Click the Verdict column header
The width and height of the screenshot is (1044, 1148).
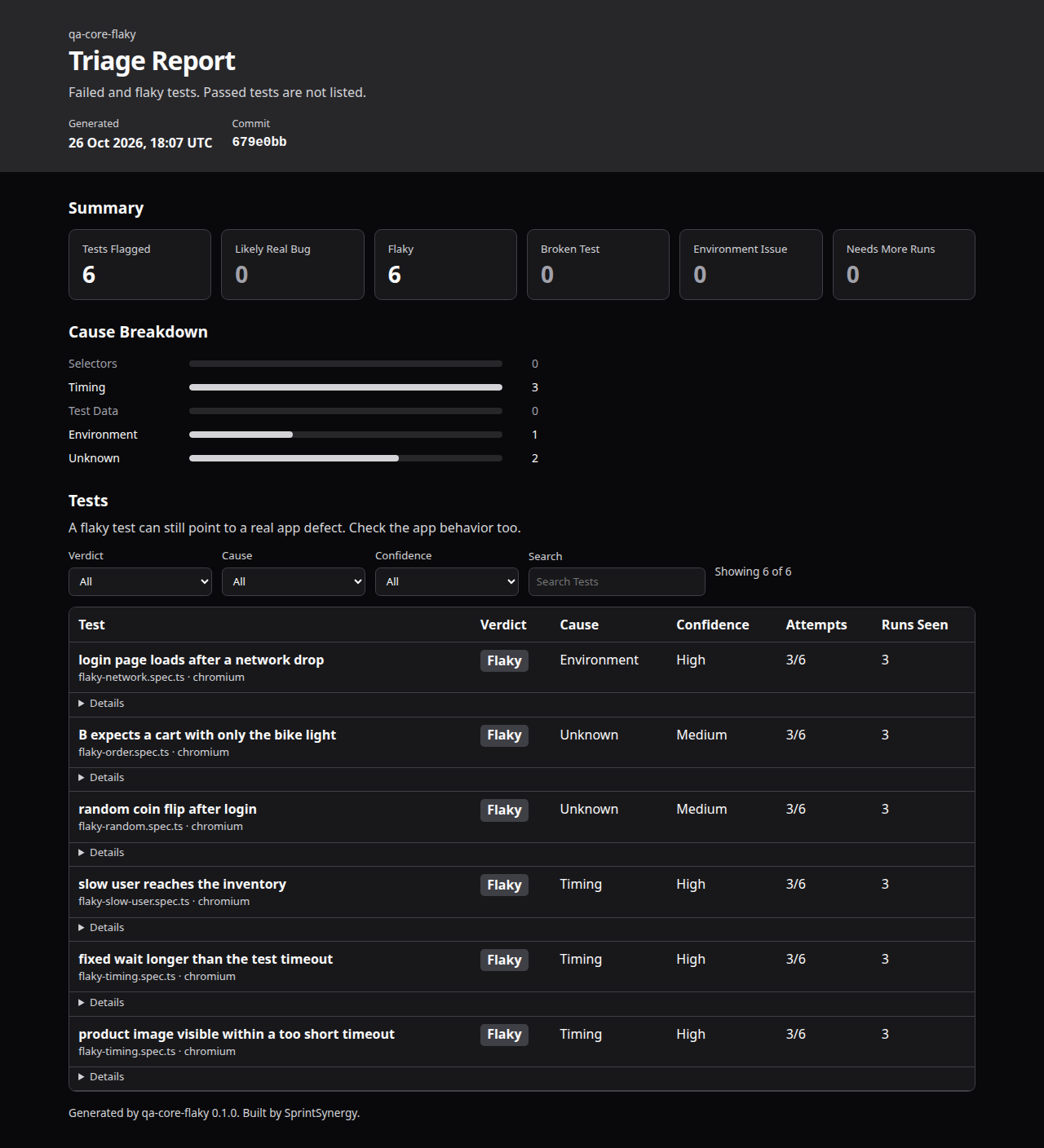(503, 625)
